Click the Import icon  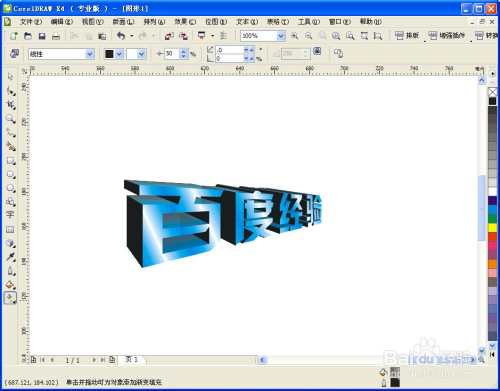click(169, 36)
